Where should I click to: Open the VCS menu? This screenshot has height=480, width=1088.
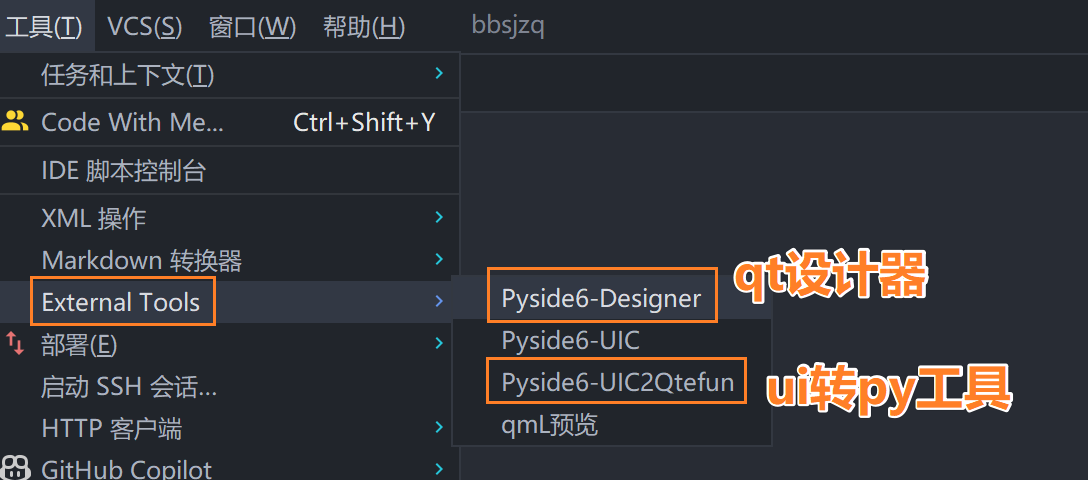click(144, 27)
